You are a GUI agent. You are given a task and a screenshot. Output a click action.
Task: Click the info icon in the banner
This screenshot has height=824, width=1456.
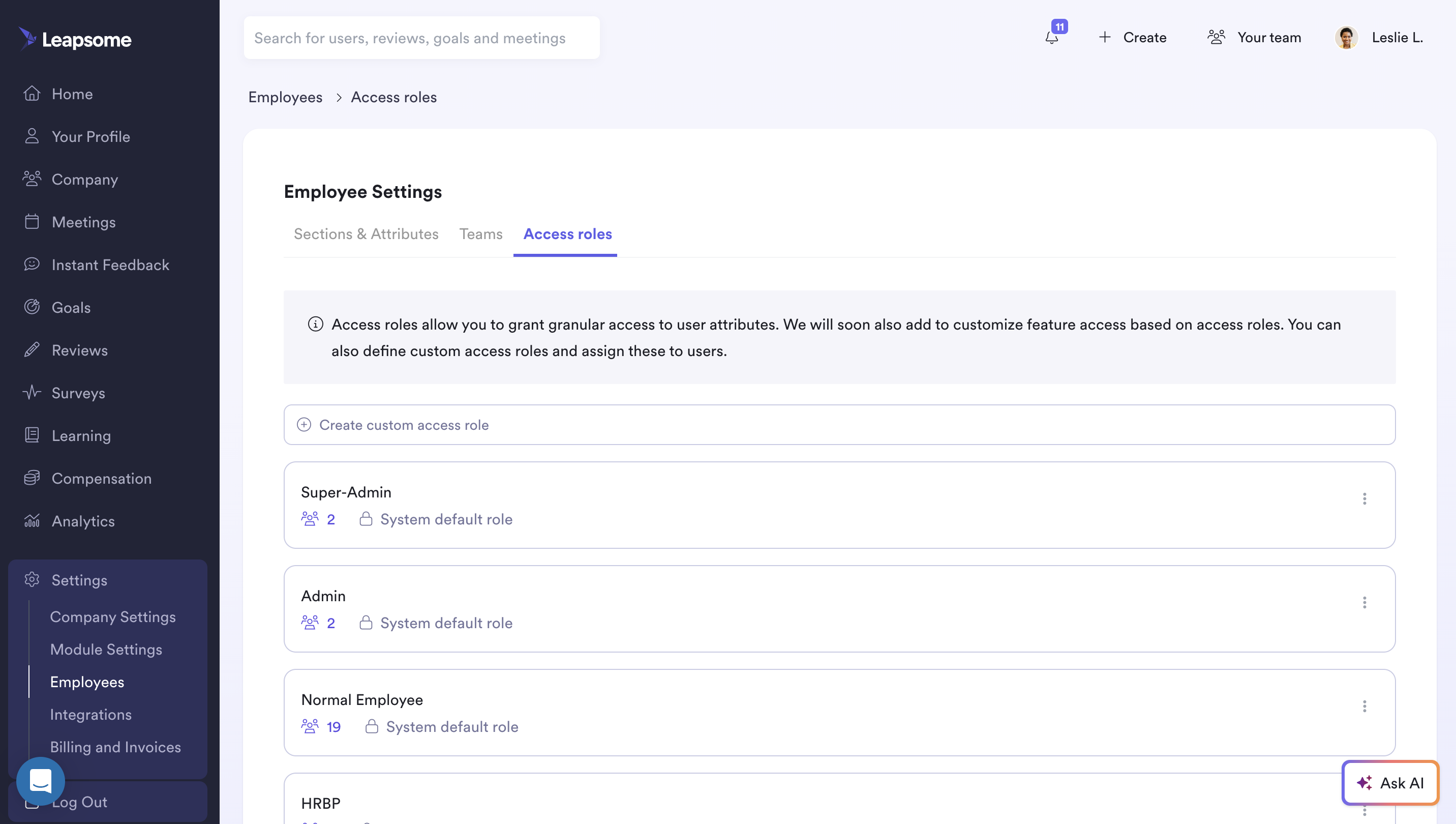point(315,323)
